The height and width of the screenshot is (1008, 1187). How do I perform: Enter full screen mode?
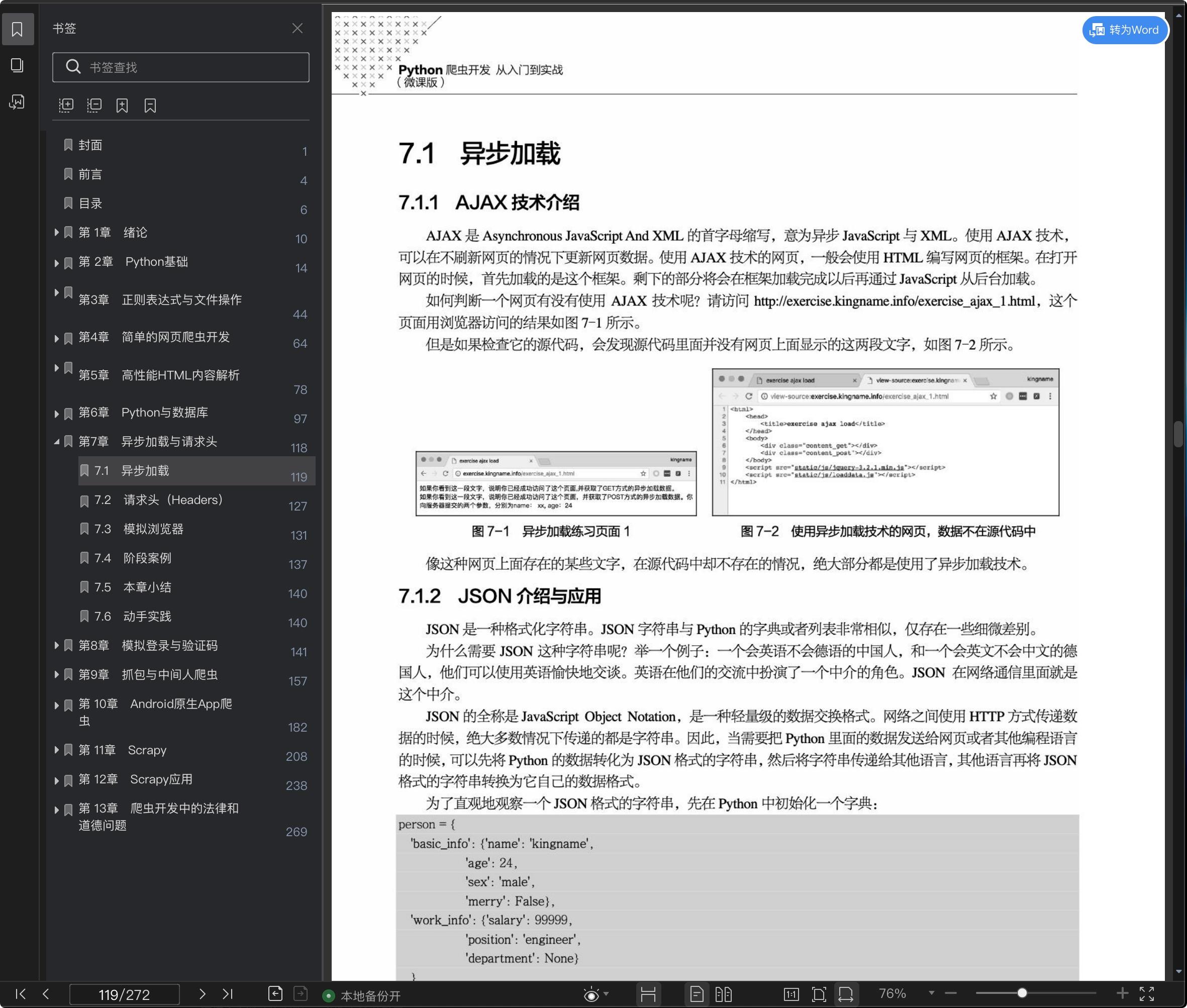1147,994
